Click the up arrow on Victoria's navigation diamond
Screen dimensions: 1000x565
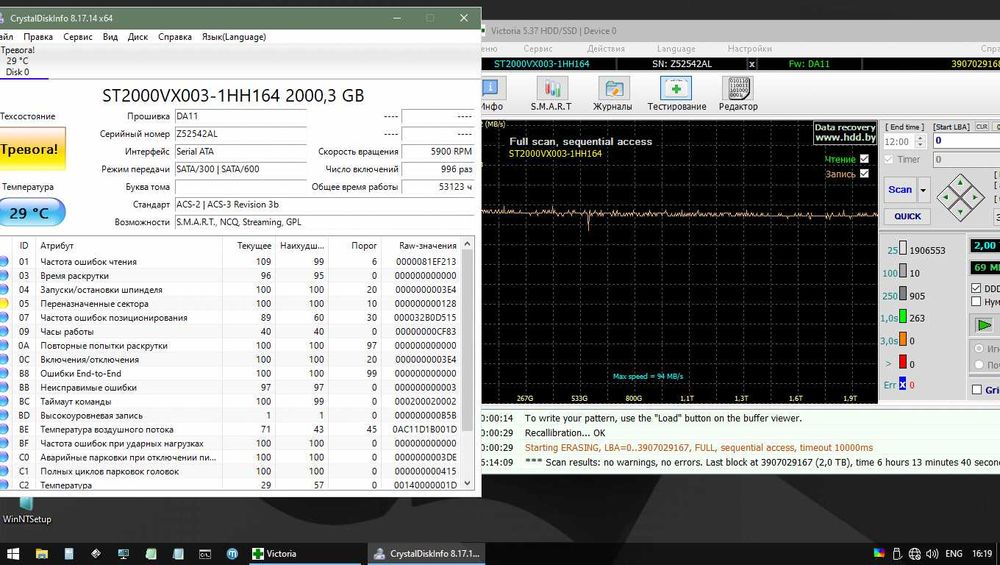pyautogui.click(x=960, y=184)
